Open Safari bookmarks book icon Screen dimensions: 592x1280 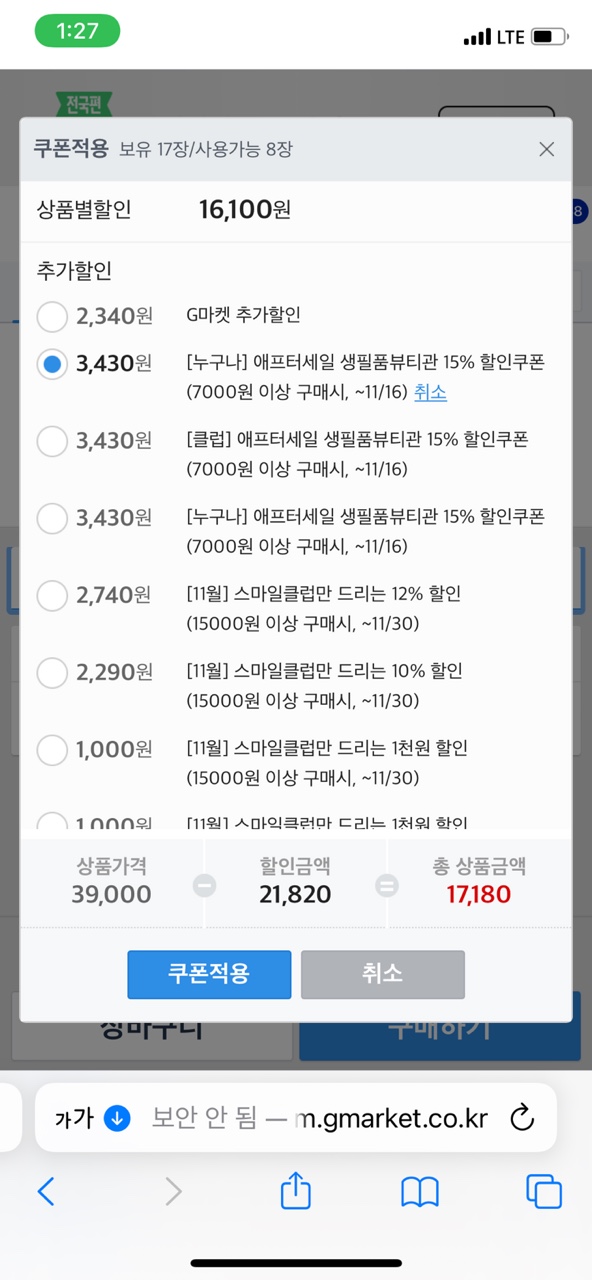pos(420,1191)
